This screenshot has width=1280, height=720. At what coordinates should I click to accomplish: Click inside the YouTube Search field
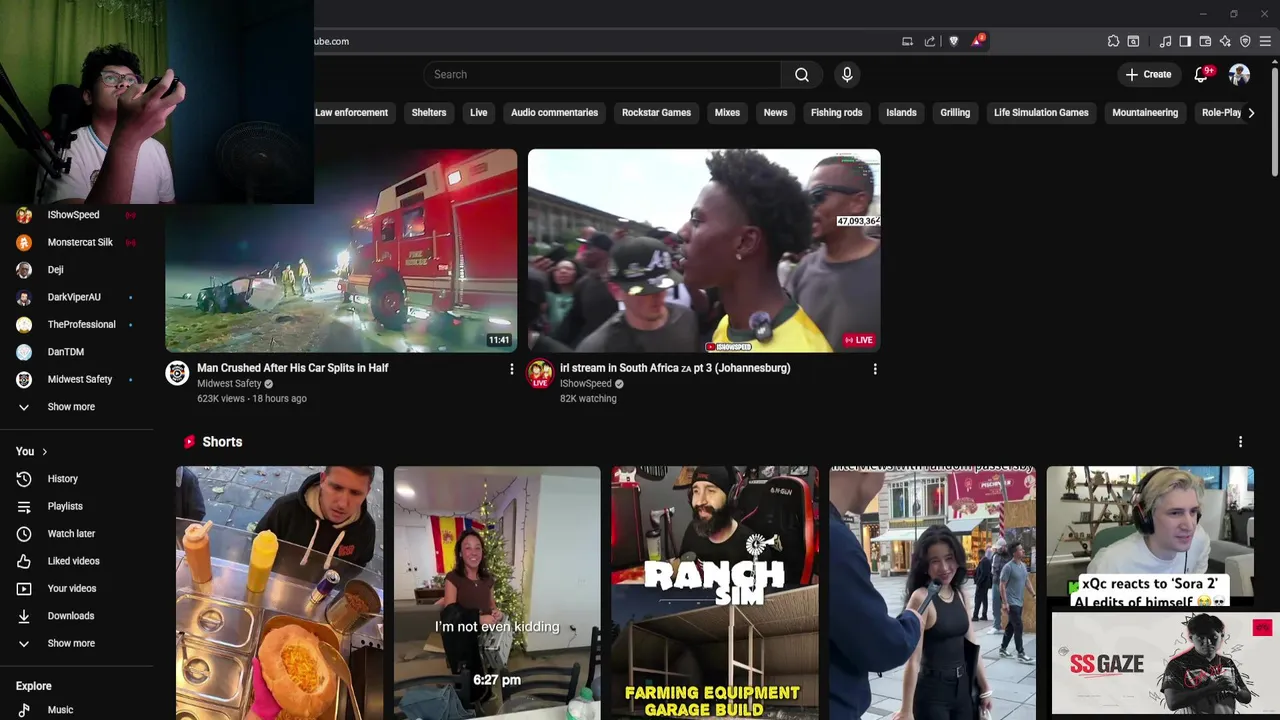(x=602, y=74)
